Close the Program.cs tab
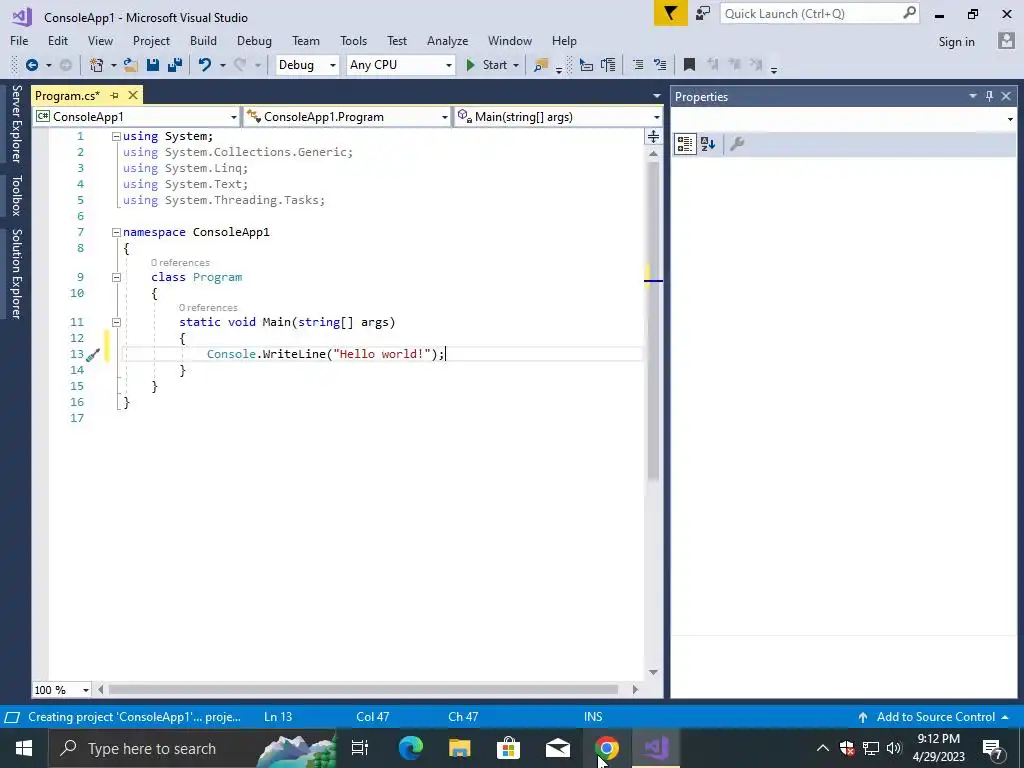The height and width of the screenshot is (768, 1024). coord(133,95)
